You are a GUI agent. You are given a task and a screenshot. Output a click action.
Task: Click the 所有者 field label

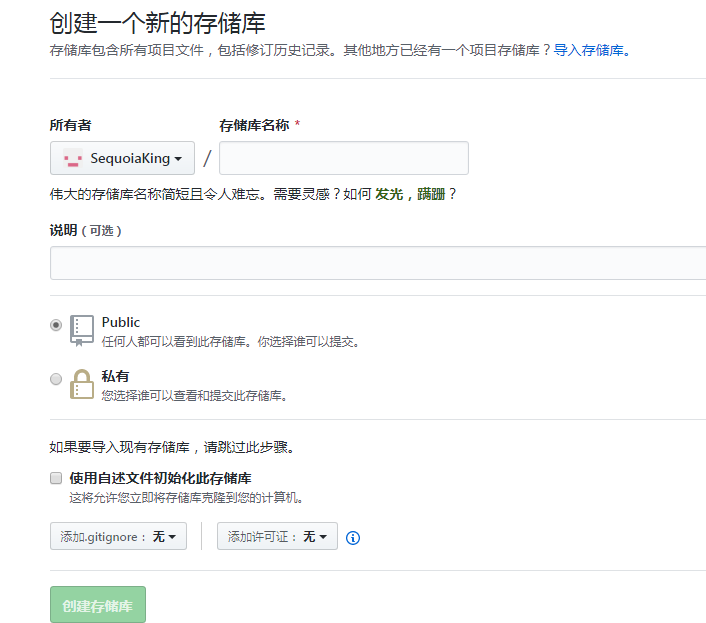71,125
